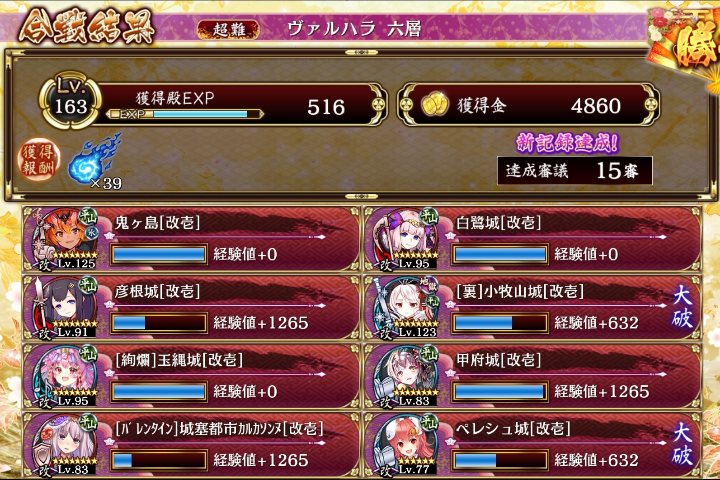Select the 鬼ヶ島[改壱] character portrait
This screenshot has width=720, height=480.
point(62,239)
